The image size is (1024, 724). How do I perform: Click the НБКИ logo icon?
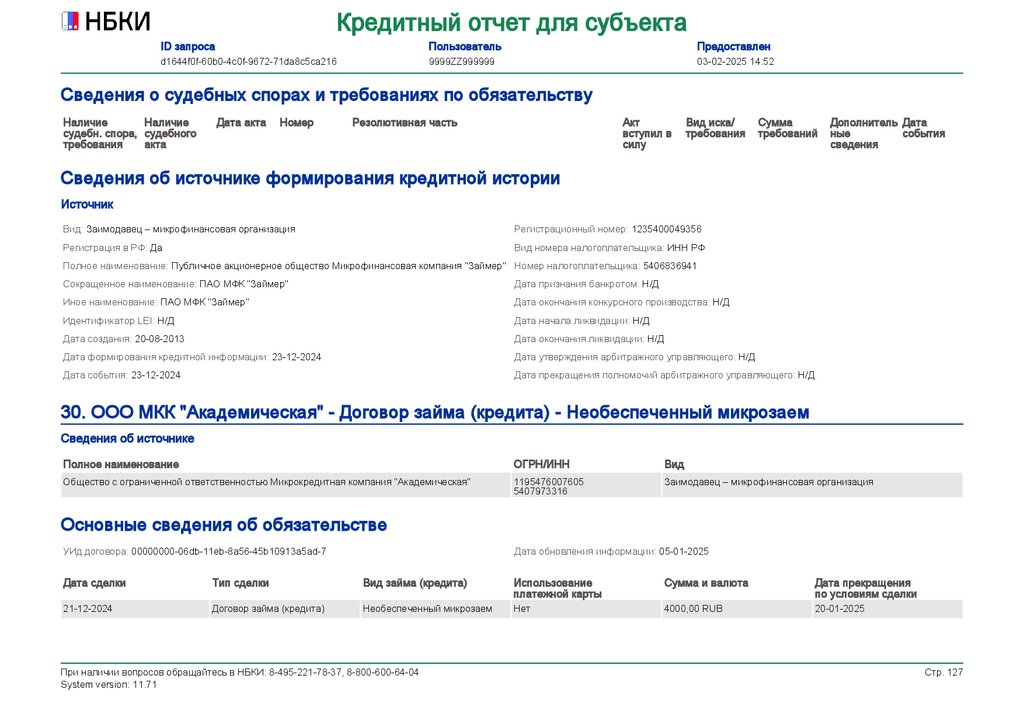(x=70, y=22)
